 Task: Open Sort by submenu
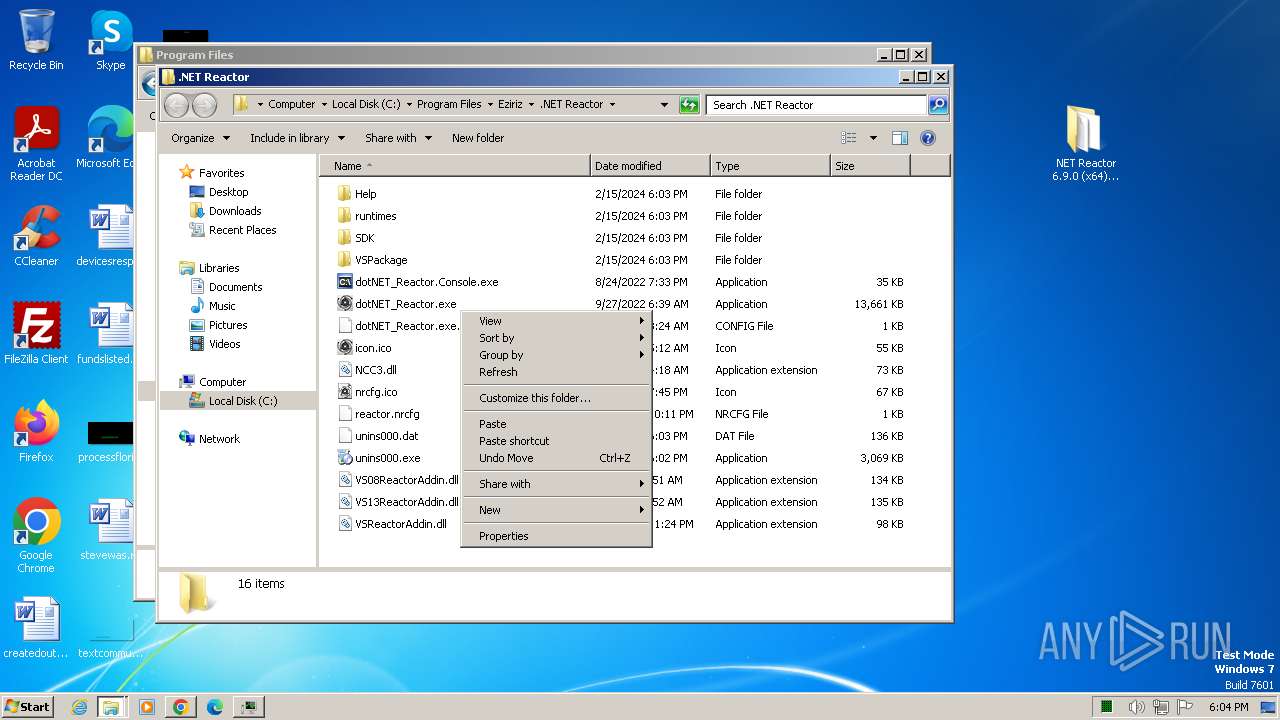tap(556, 338)
